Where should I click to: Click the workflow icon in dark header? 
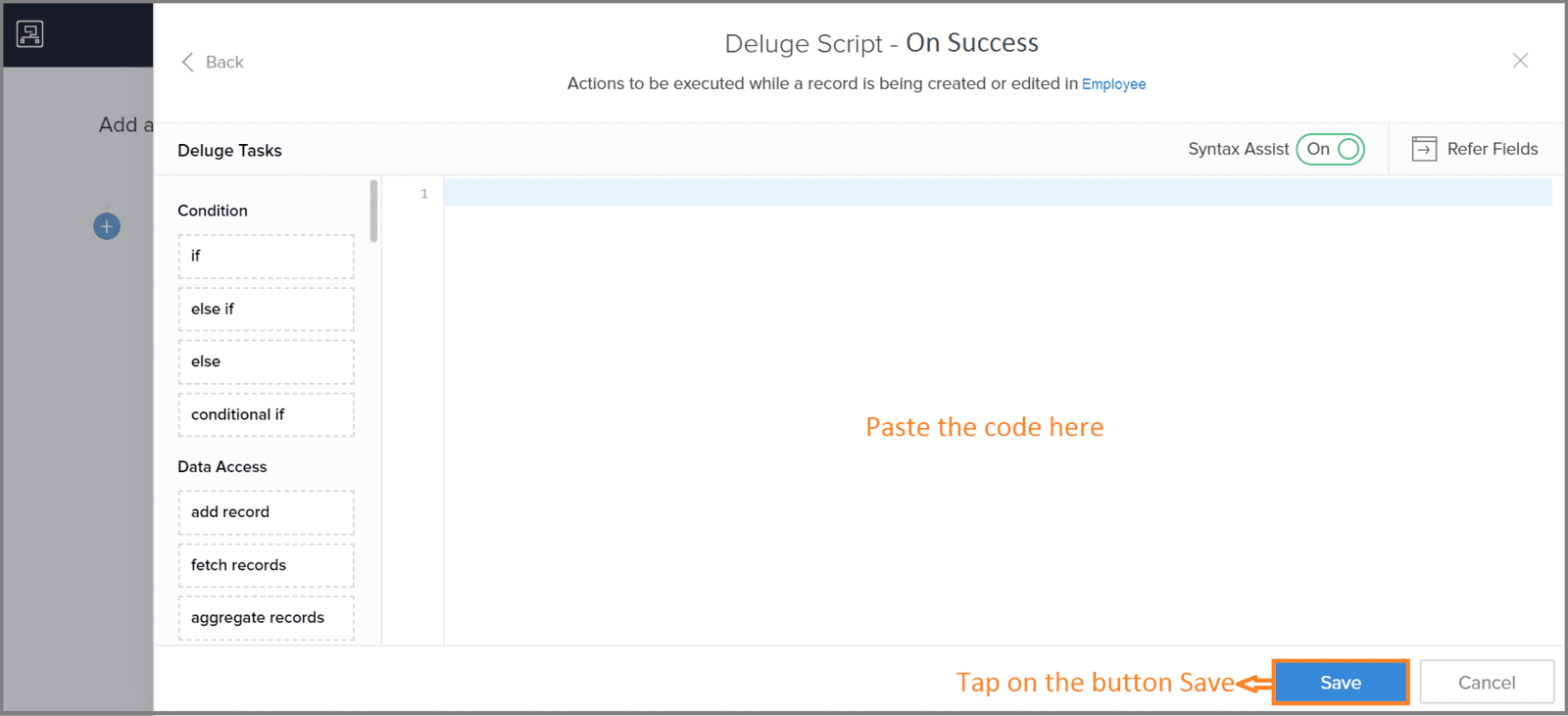click(30, 34)
